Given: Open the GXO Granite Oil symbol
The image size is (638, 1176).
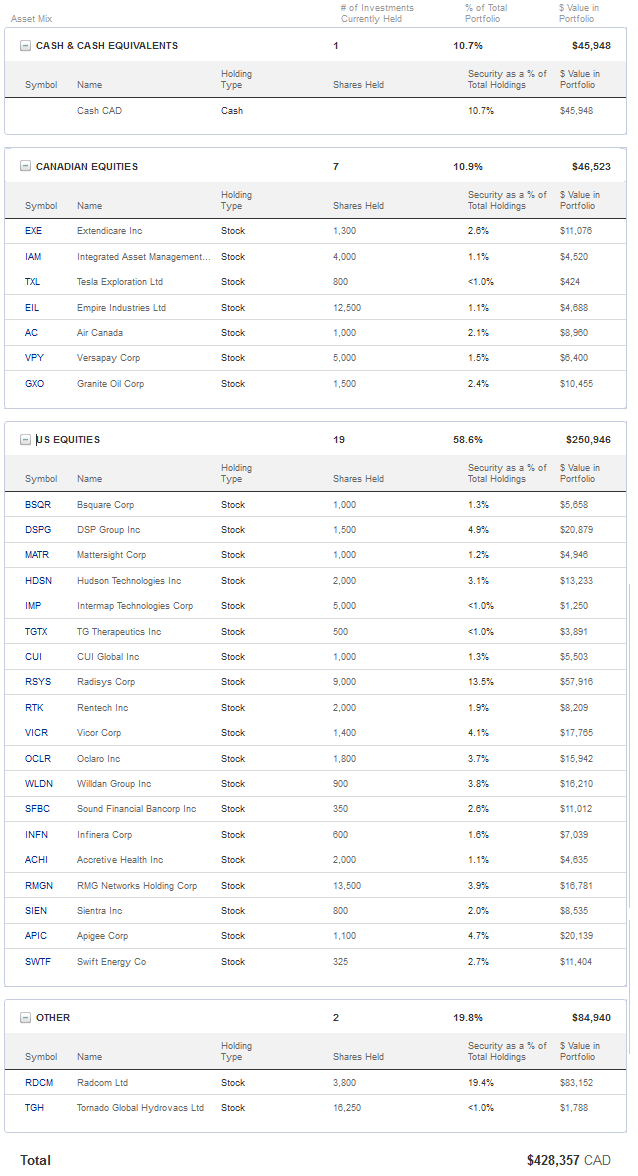Looking at the screenshot, I should [x=34, y=384].
